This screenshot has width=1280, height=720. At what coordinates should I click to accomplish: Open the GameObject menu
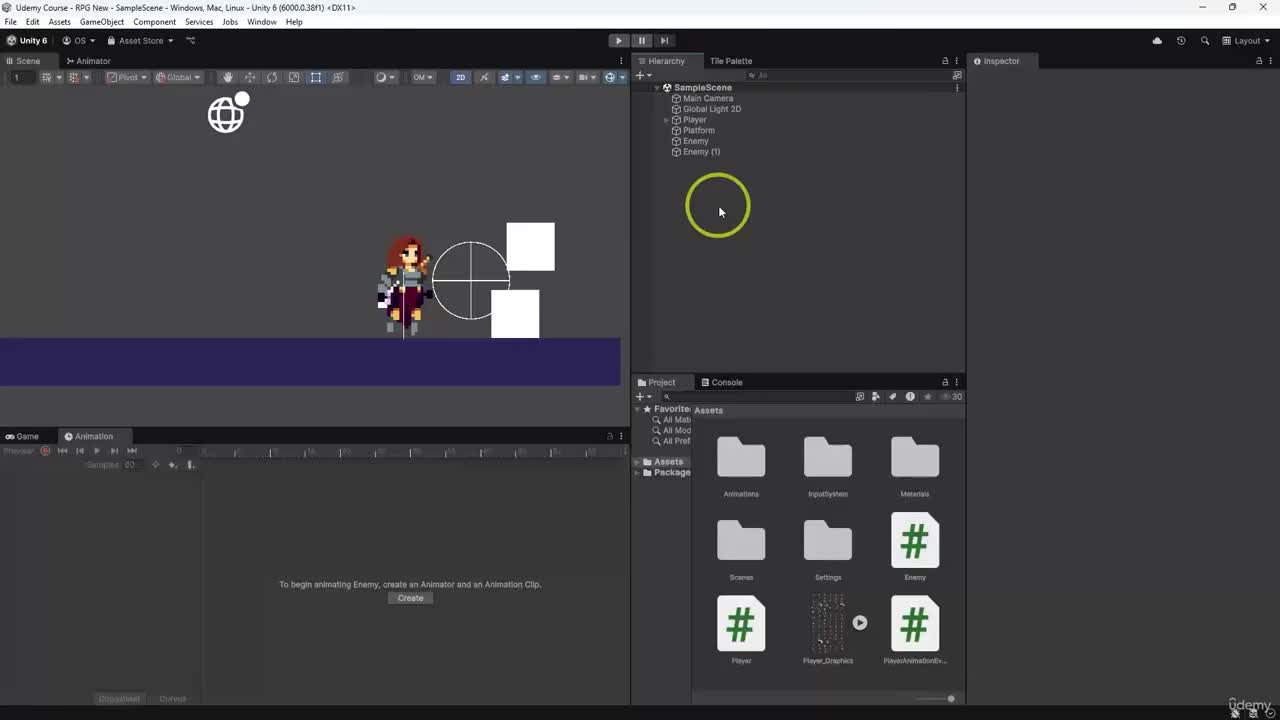click(102, 22)
